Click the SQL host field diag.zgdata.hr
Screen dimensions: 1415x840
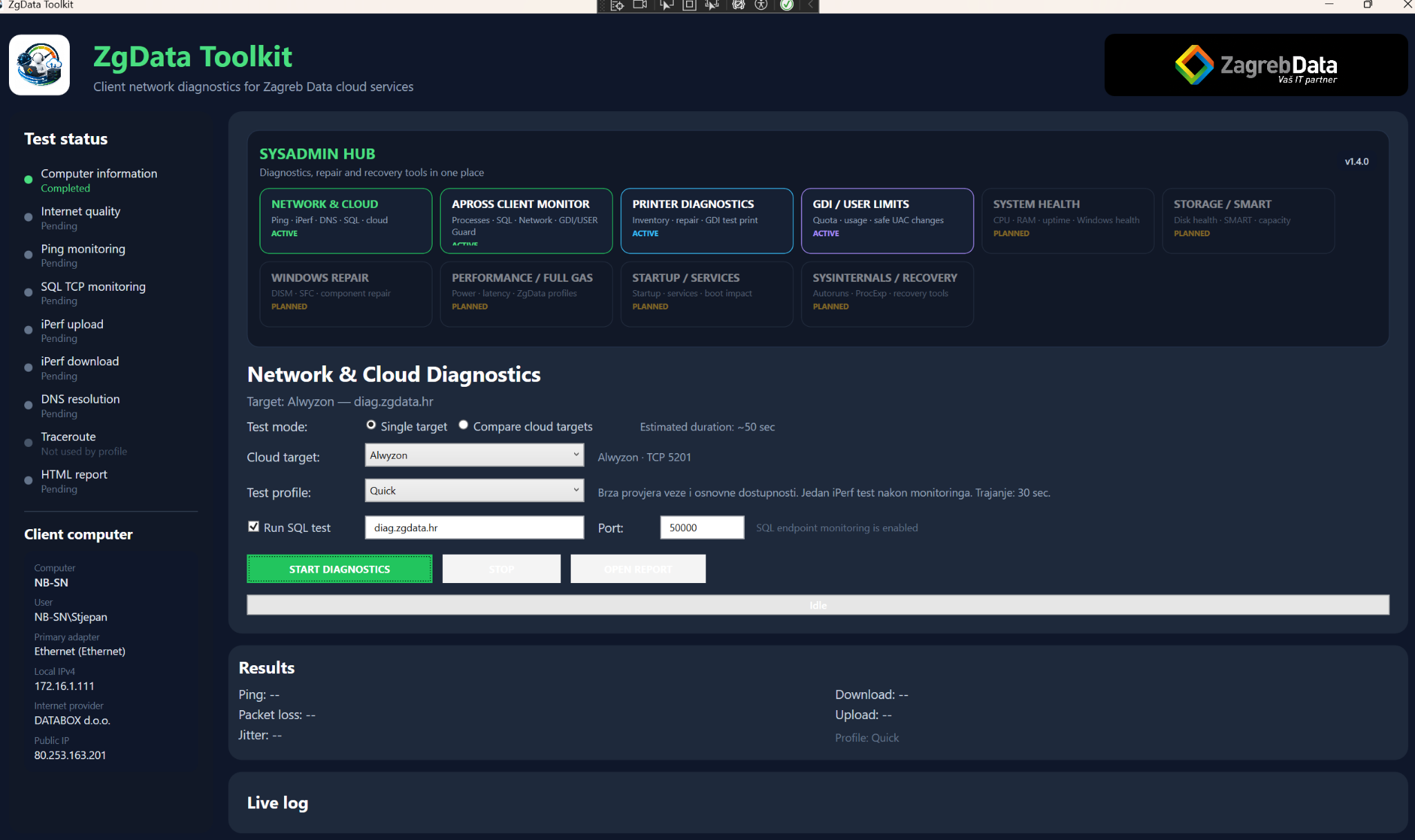pos(474,527)
